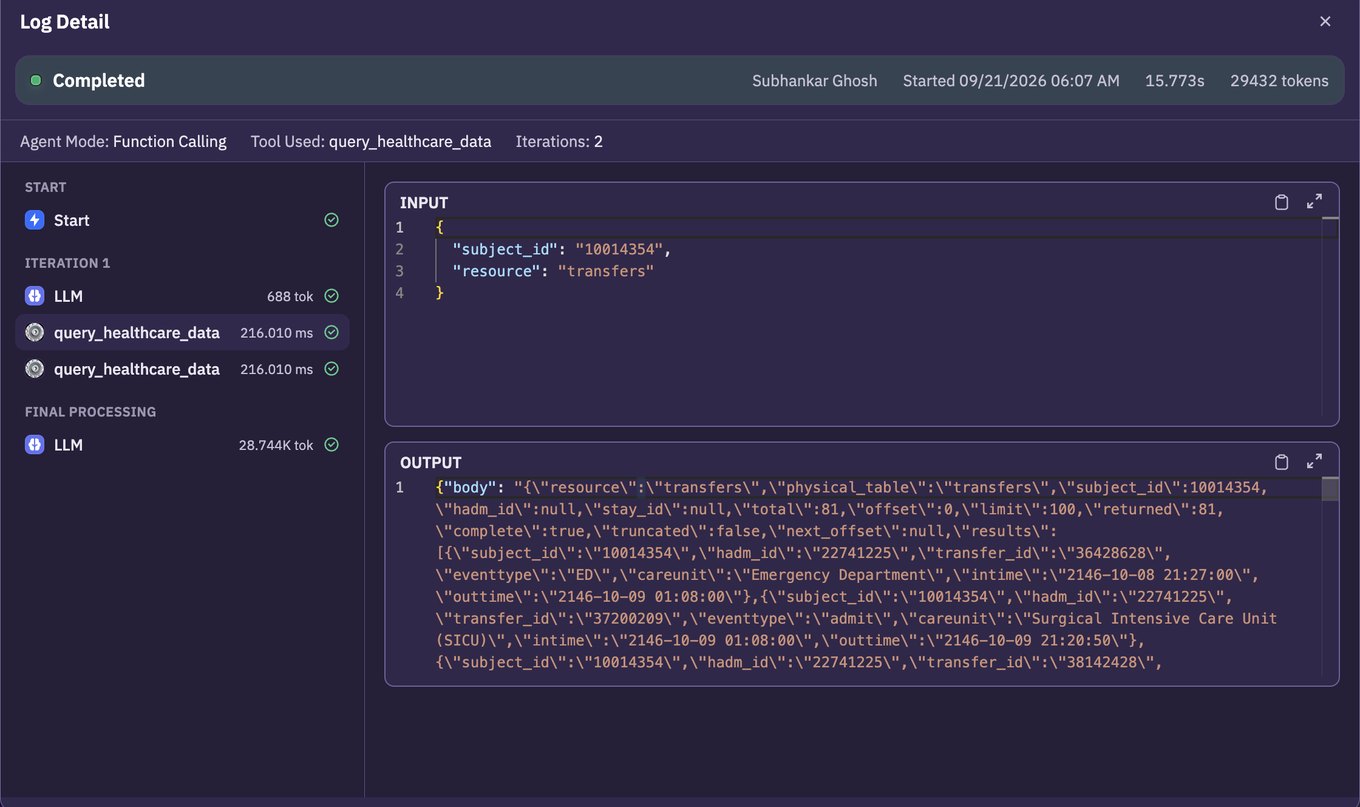
Task: Open the Final Processing LLM step label
Action: 68,445
